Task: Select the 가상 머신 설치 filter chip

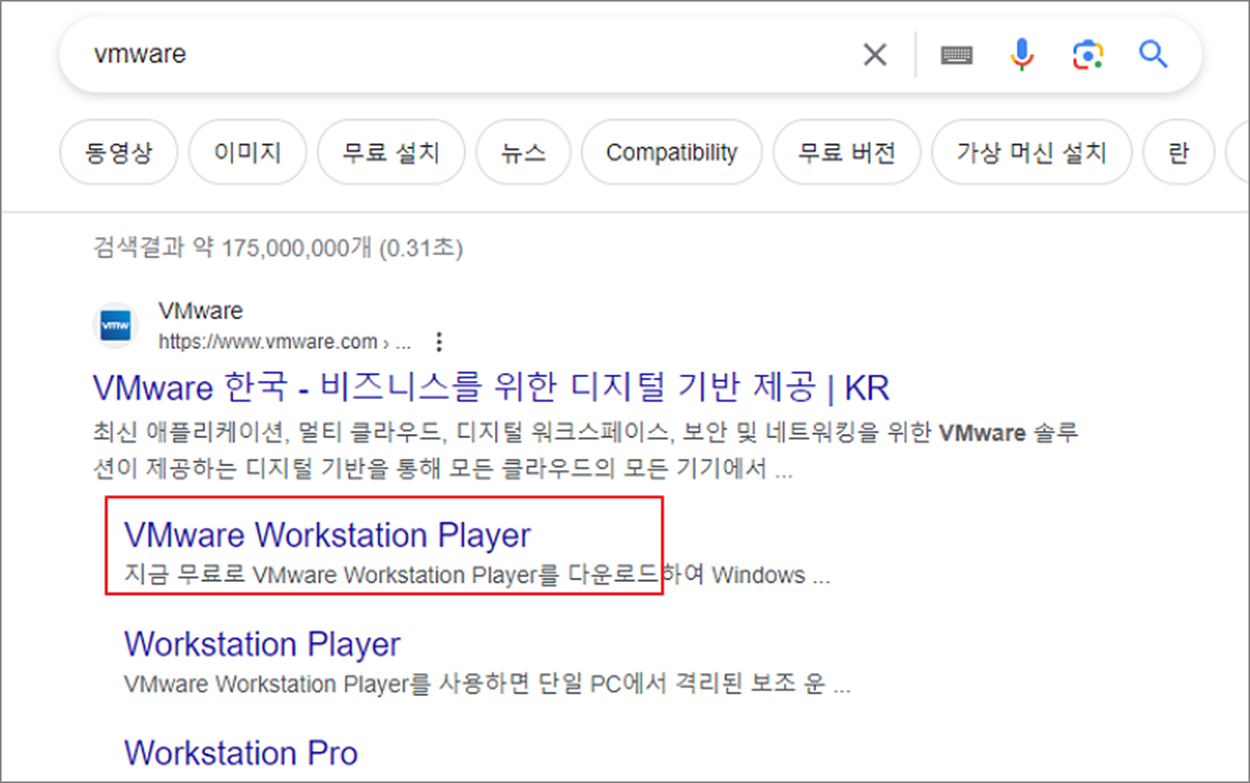Action: coord(1031,152)
